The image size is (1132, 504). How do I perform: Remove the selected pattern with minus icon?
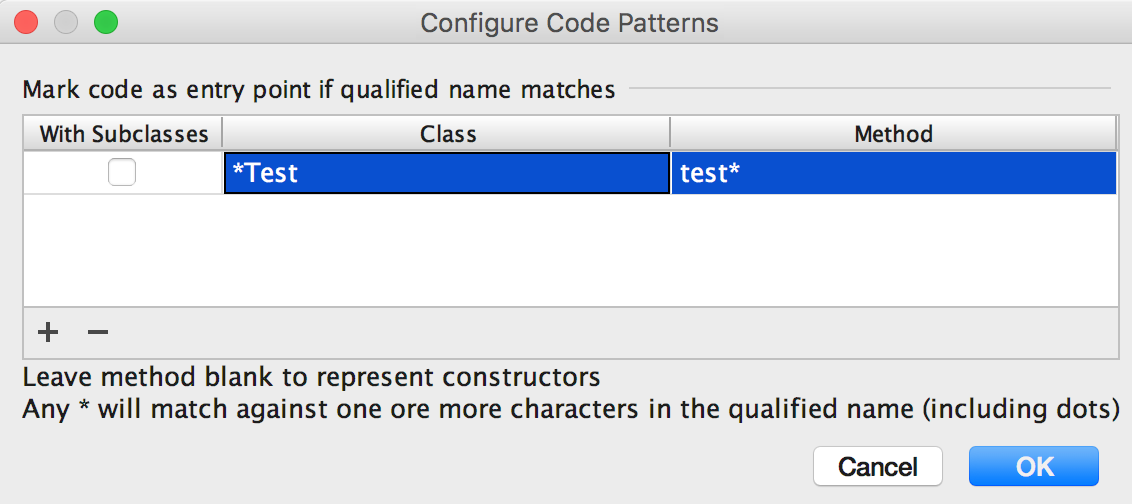coord(97,332)
